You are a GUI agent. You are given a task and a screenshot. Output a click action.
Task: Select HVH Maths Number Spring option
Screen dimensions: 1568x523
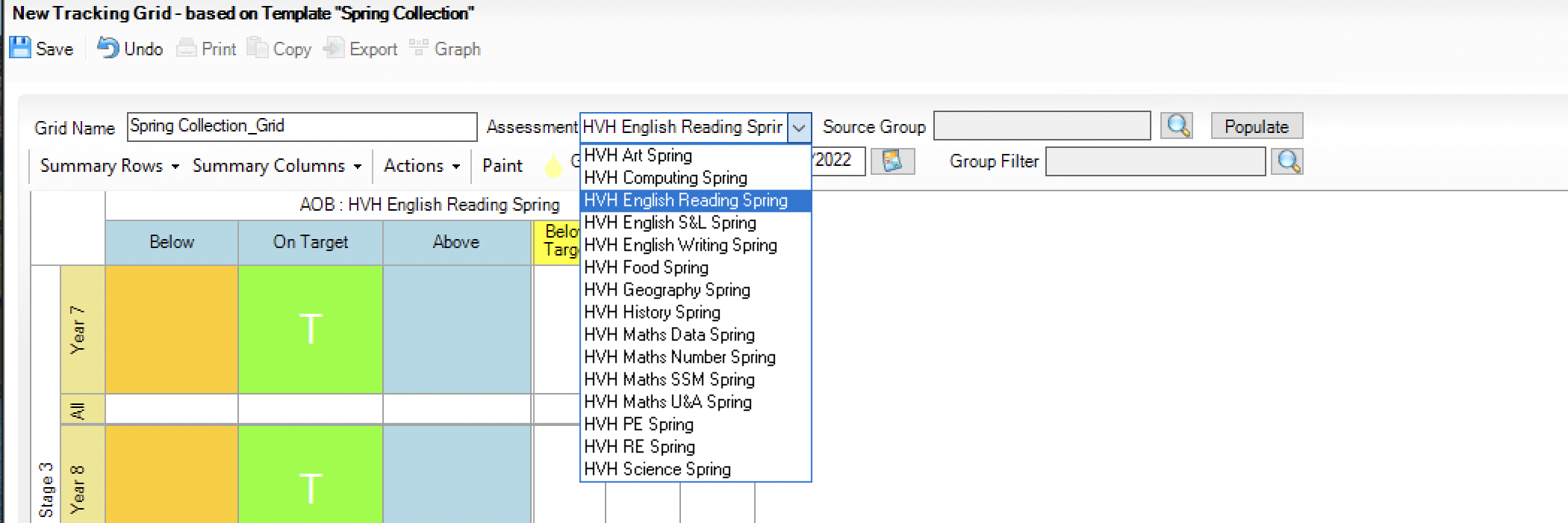click(x=679, y=357)
